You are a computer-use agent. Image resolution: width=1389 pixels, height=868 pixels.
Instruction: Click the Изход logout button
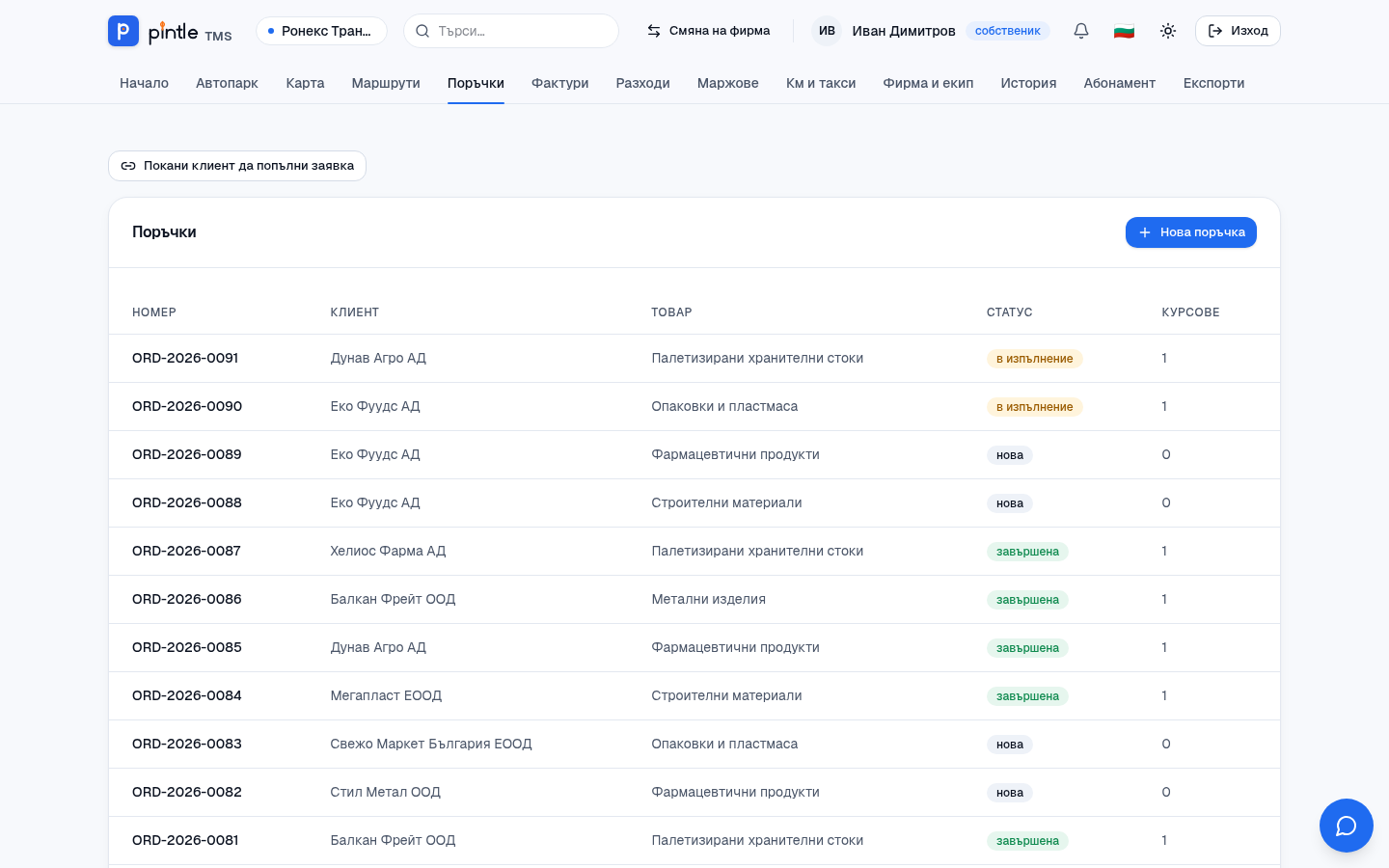point(1238,31)
